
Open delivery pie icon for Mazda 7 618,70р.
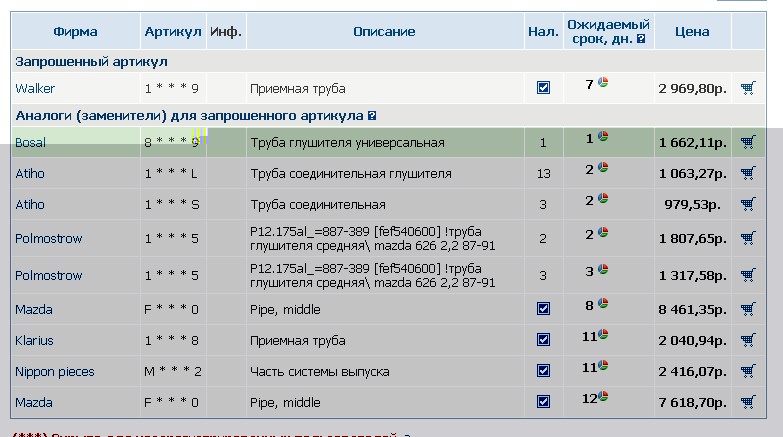(x=603, y=396)
